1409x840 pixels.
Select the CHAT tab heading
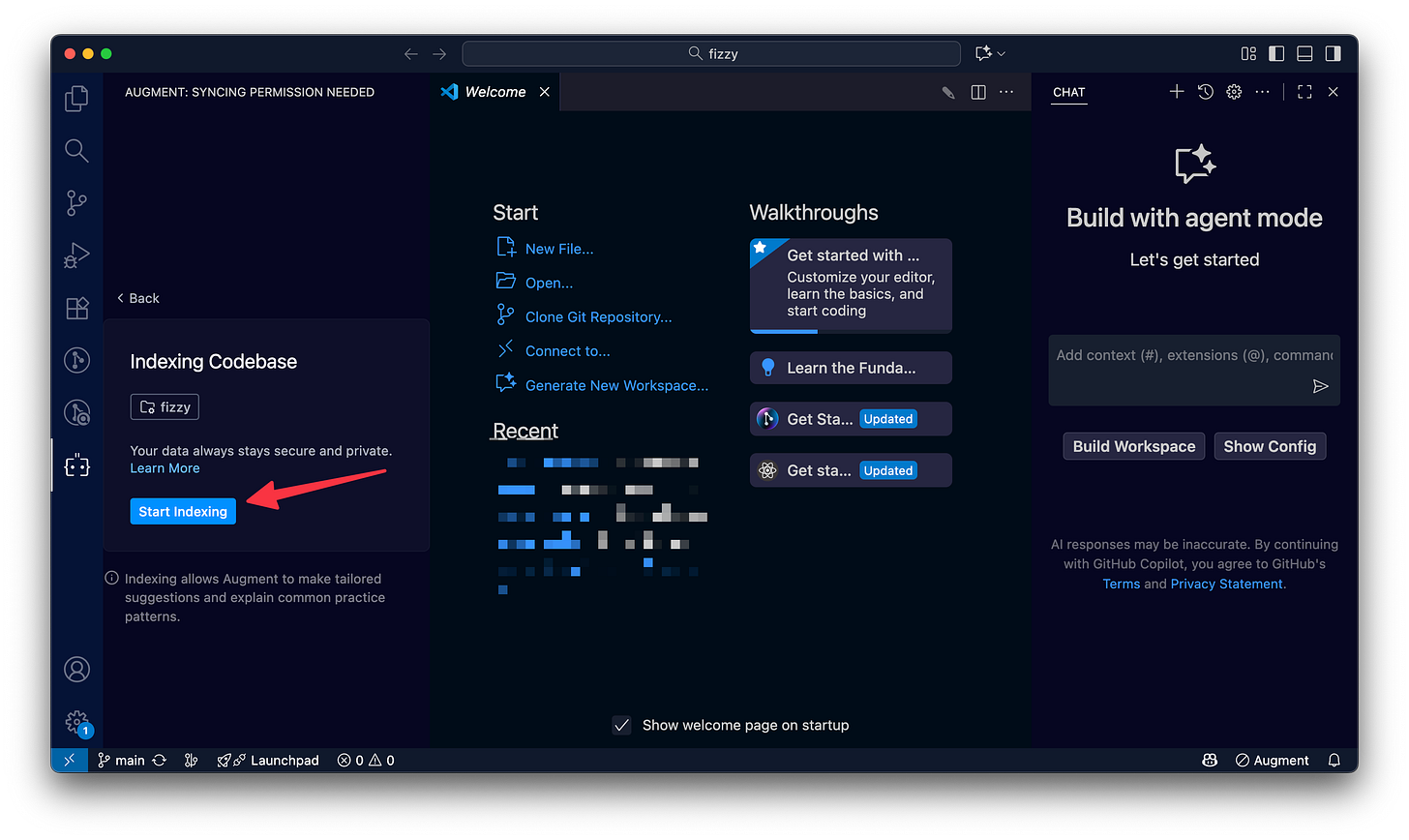pos(1068,92)
